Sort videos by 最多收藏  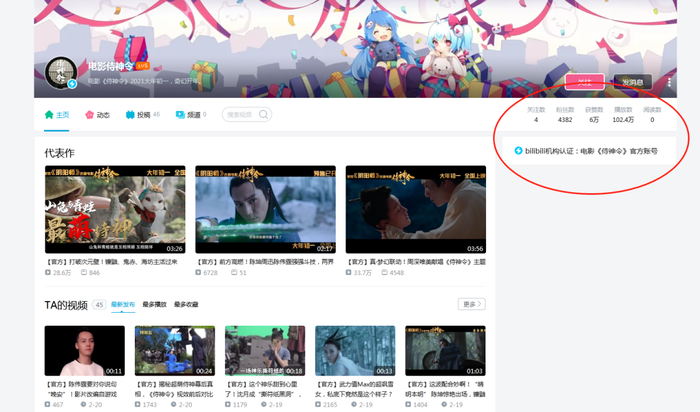(186, 304)
